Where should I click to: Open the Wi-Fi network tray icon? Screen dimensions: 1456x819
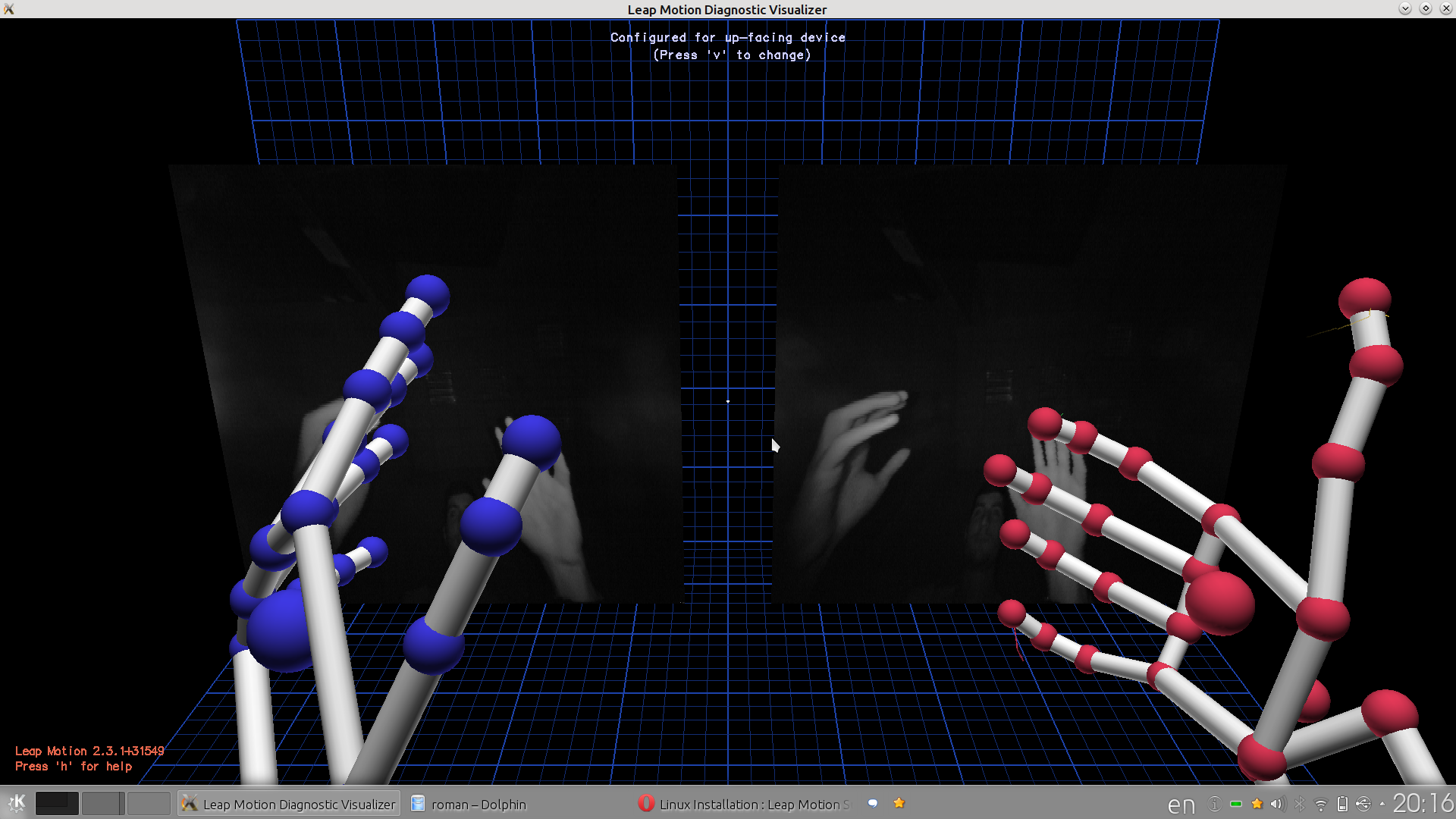tap(1321, 805)
